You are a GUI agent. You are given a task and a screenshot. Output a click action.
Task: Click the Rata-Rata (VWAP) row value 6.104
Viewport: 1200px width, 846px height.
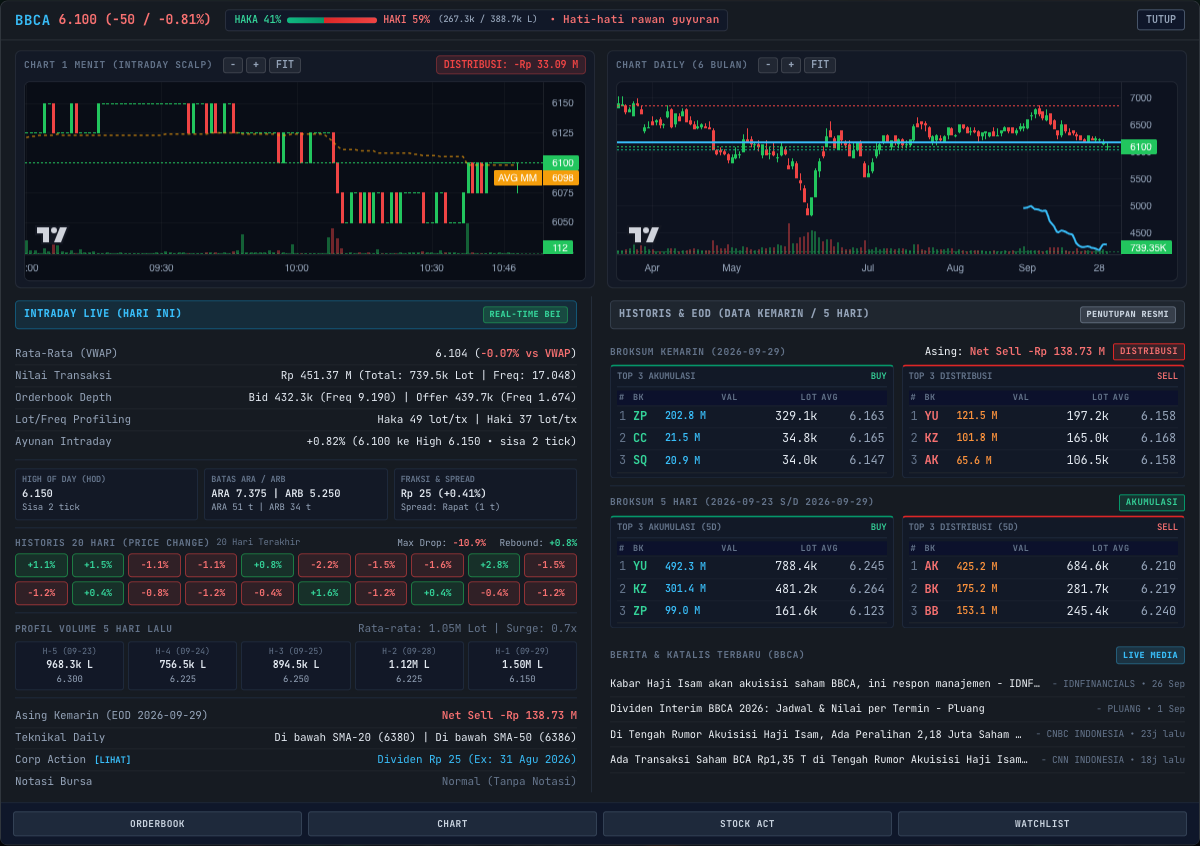pos(506,353)
